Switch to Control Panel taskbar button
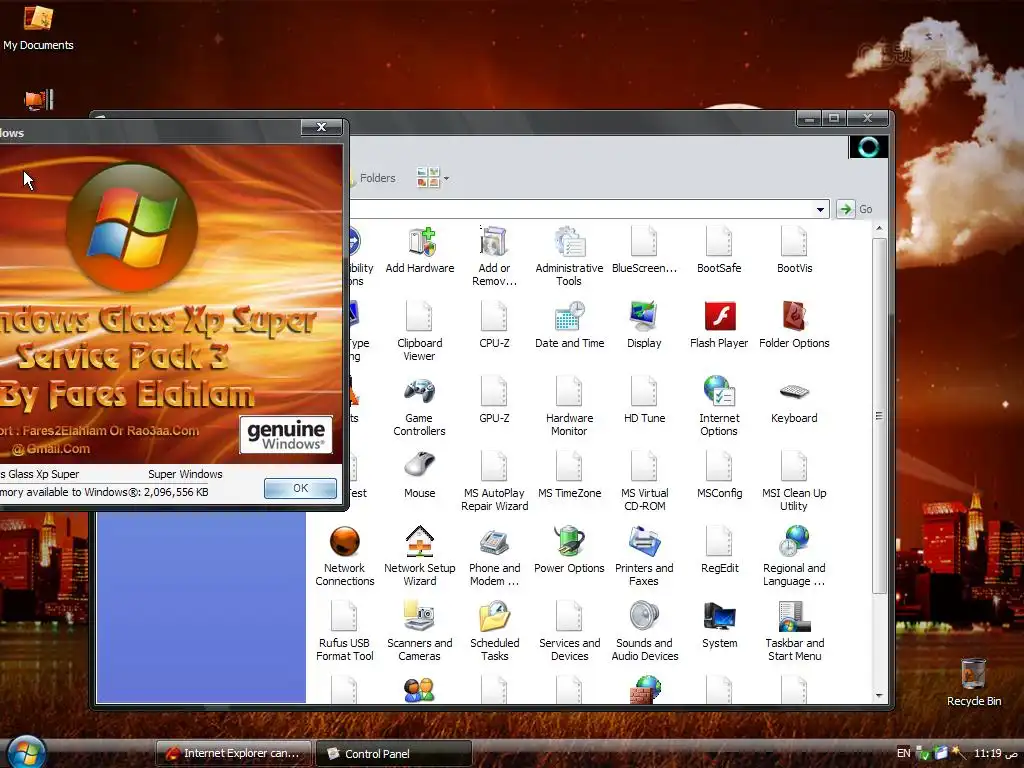 click(394, 753)
